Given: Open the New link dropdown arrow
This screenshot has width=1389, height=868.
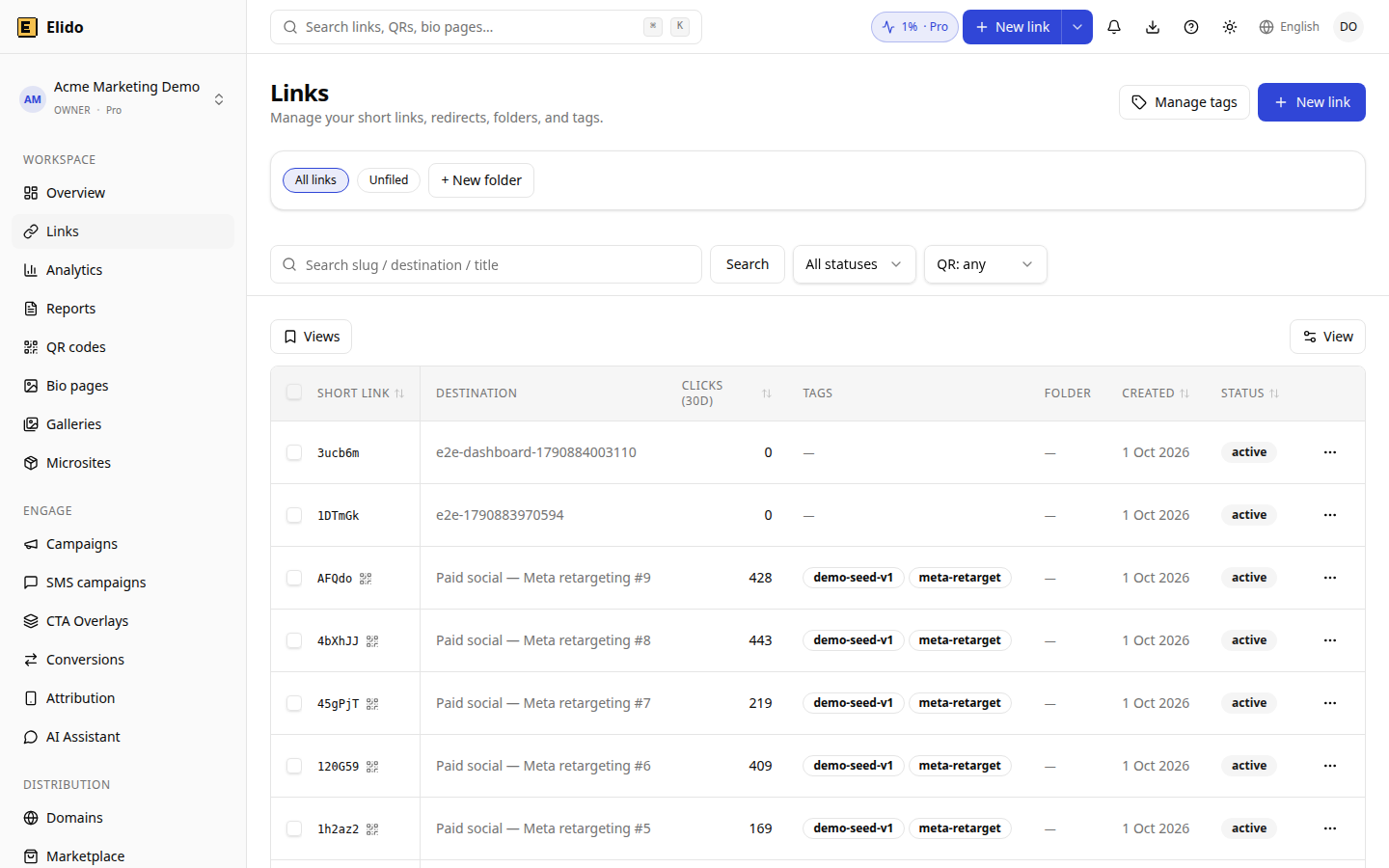Looking at the screenshot, I should tap(1077, 27).
